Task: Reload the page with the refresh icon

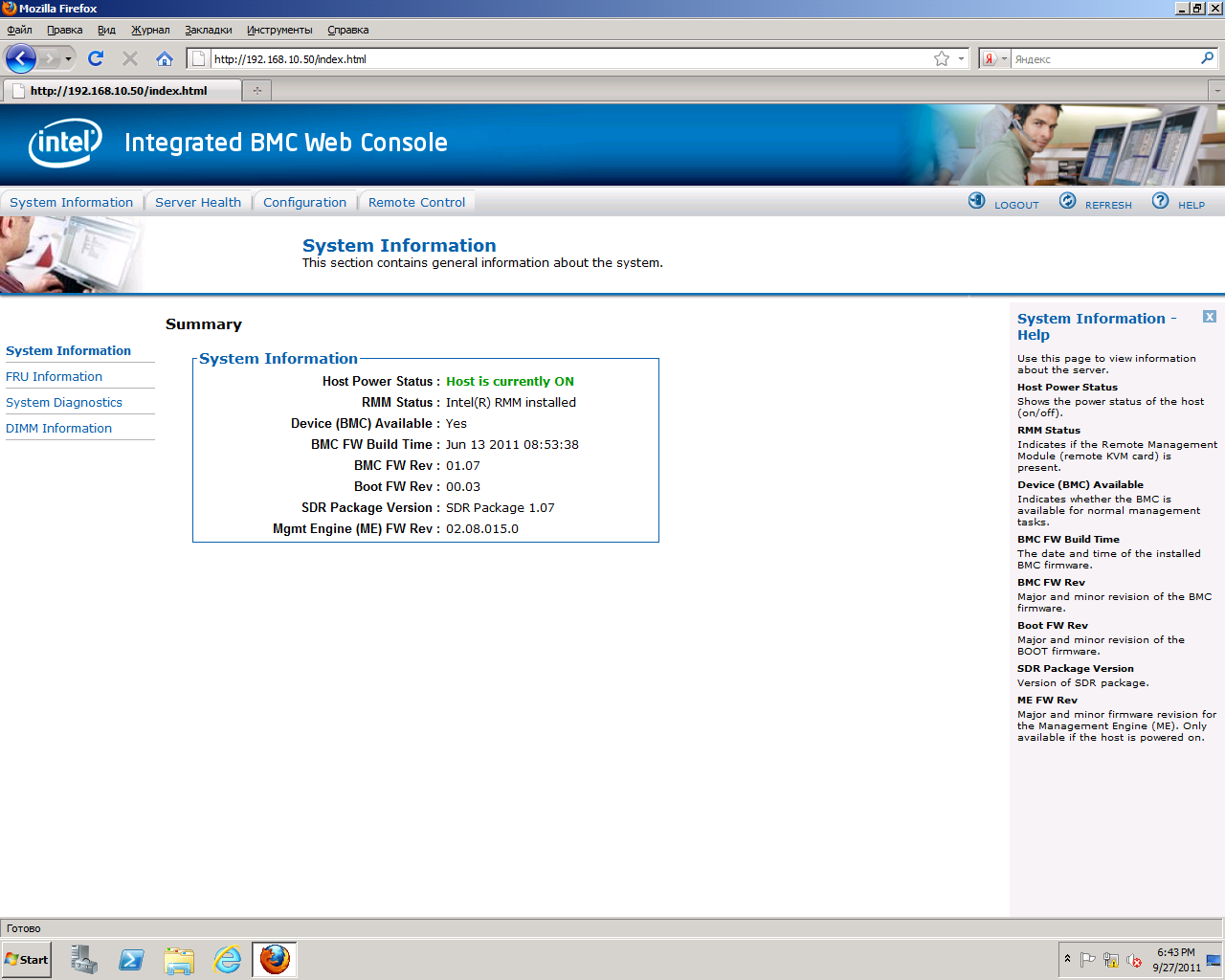Action: [x=96, y=59]
